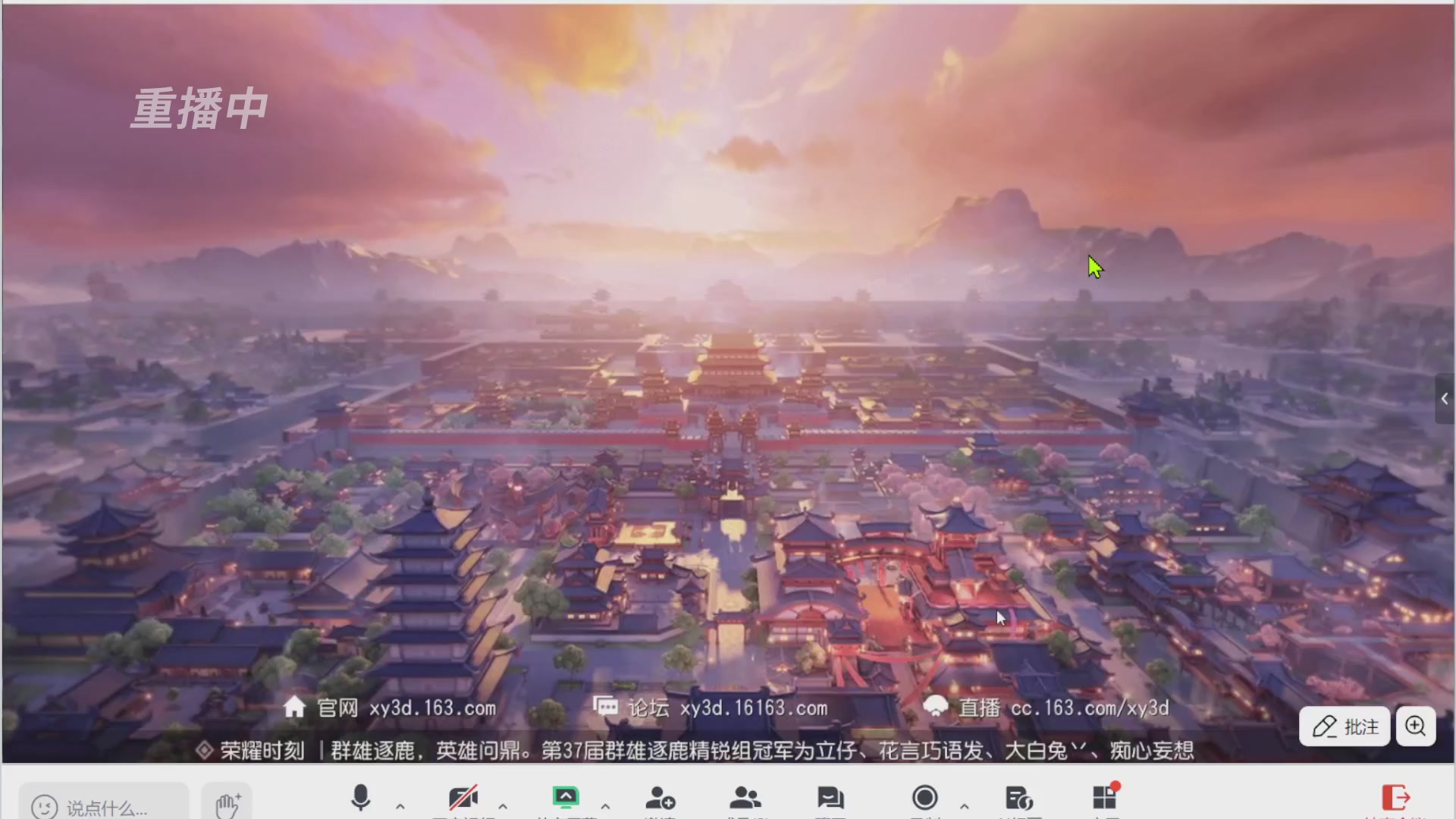Screen dimensions: 1456x819
Task: Open the screen share options arrow
Action: pyautogui.click(x=605, y=806)
